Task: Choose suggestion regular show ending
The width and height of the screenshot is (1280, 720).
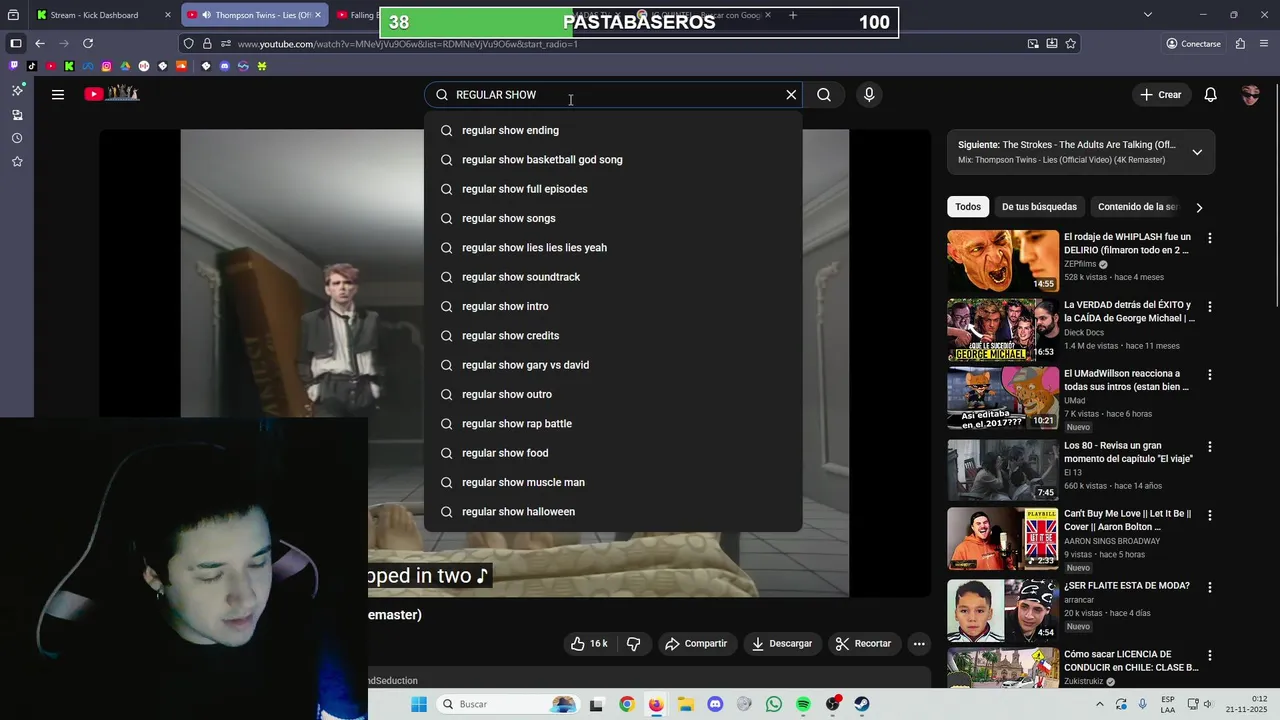Action: pyautogui.click(x=613, y=130)
